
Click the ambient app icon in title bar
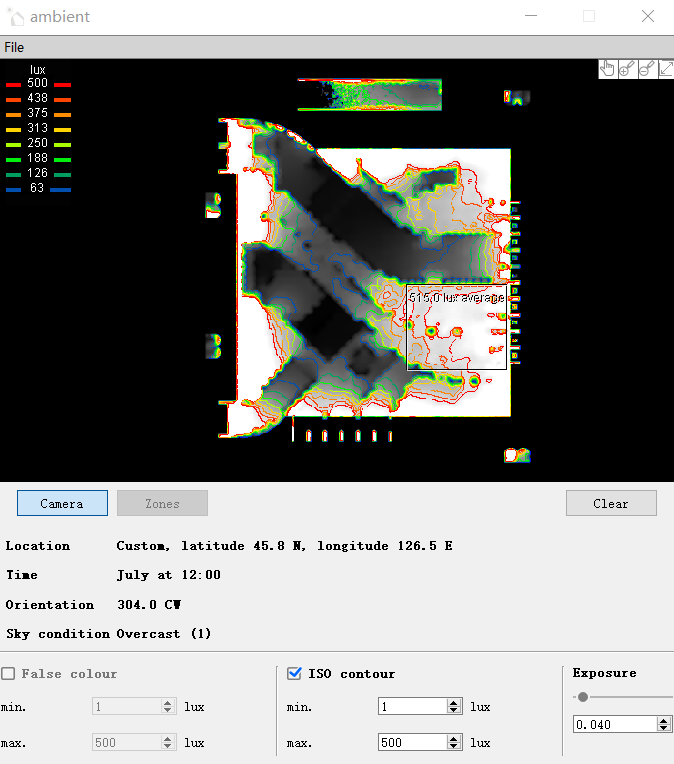click(15, 16)
